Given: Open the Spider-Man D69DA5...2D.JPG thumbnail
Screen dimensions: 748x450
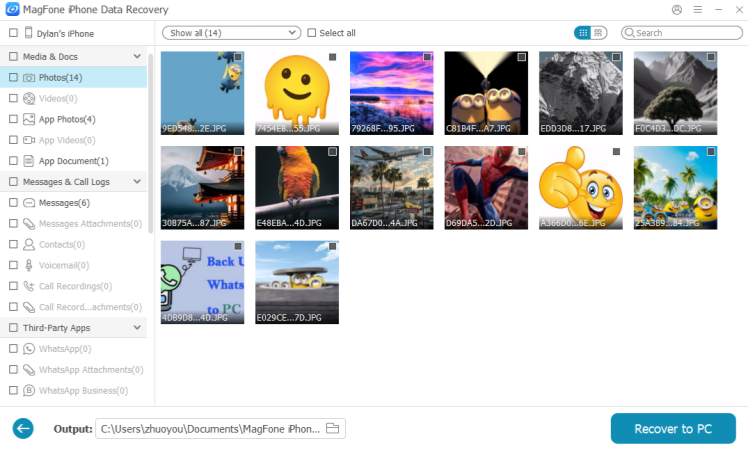Looking at the screenshot, I should point(486,188).
